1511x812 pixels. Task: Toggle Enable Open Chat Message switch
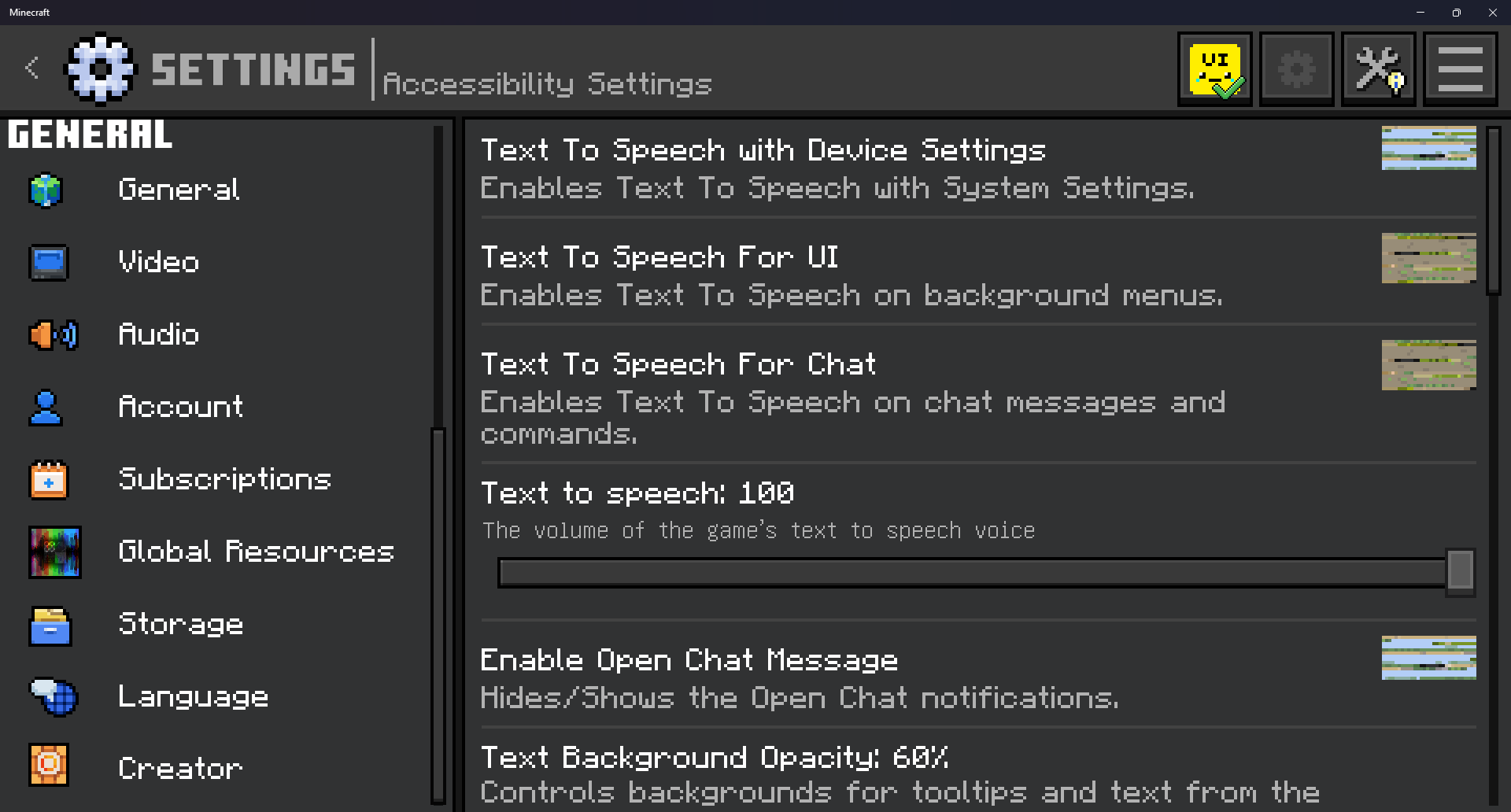1428,658
